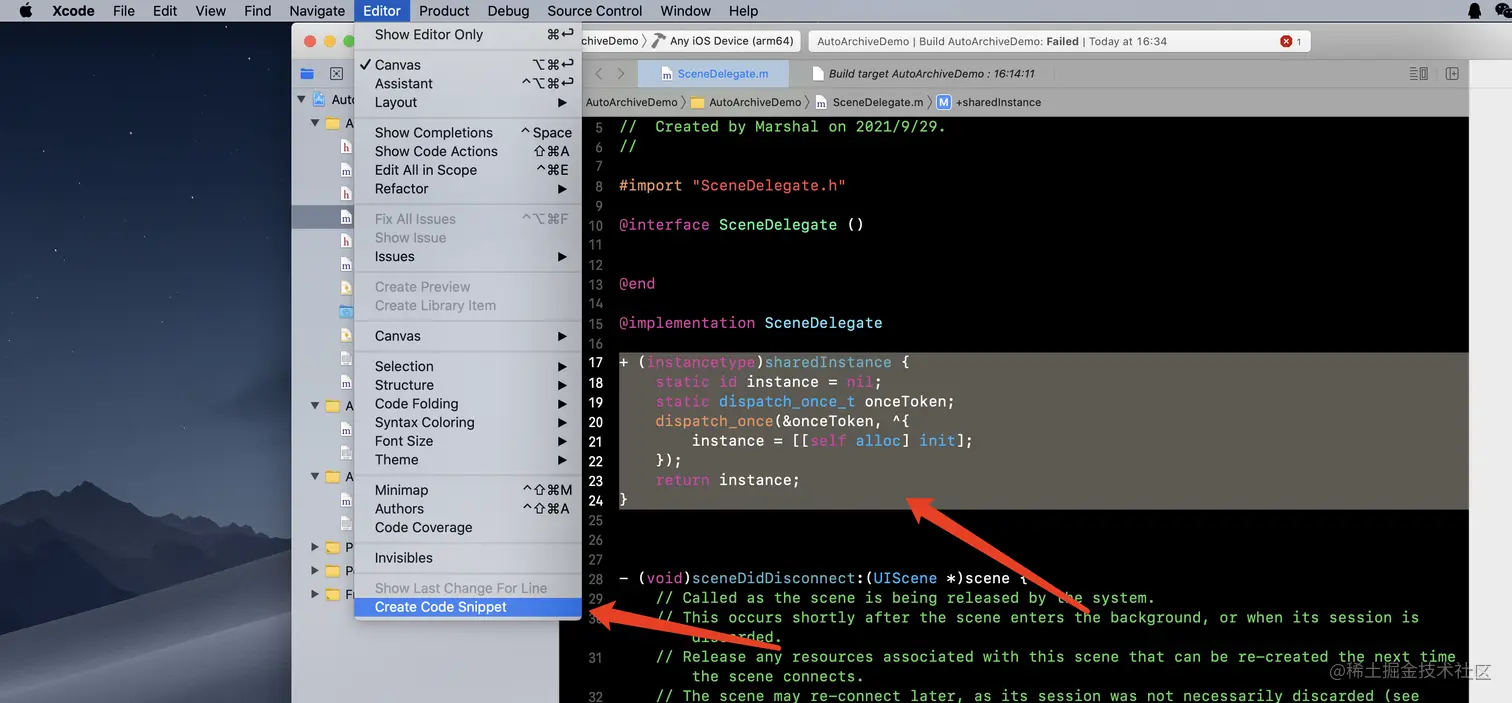
Task: Open the Font Size submenu
Action: click(x=468, y=442)
